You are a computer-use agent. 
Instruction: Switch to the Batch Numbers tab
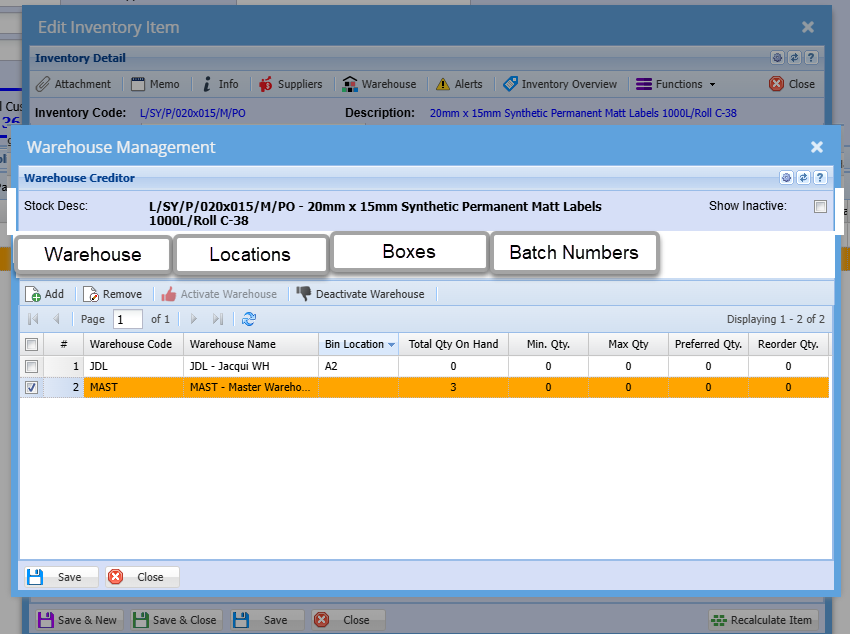pyautogui.click(x=574, y=253)
